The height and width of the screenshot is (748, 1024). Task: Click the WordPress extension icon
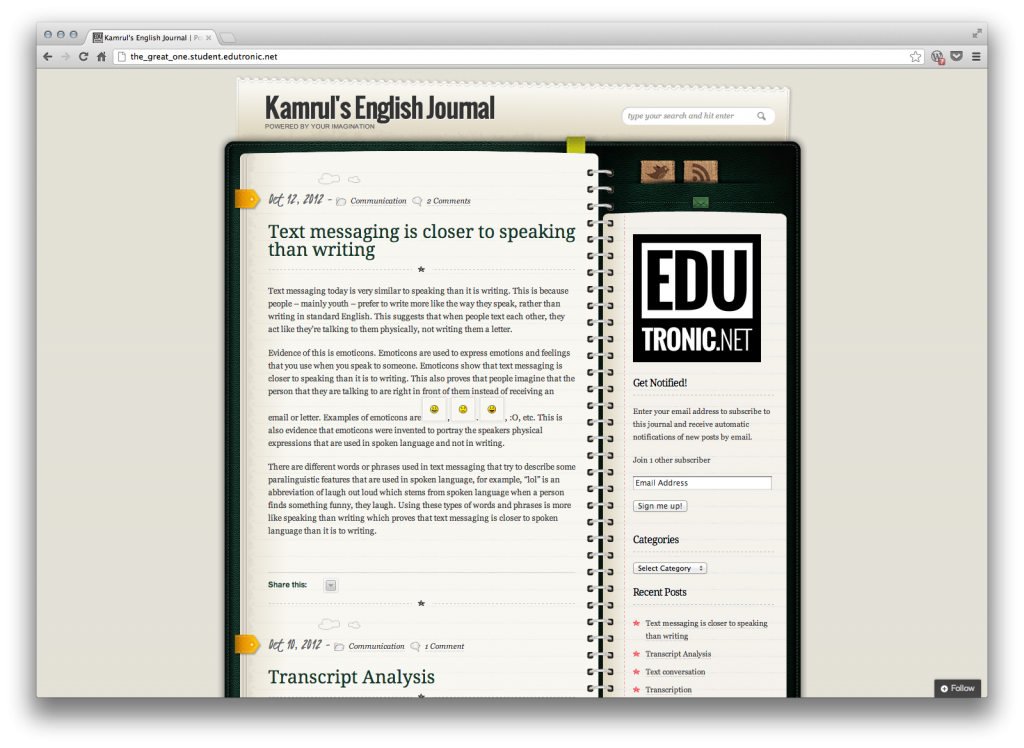pos(938,57)
